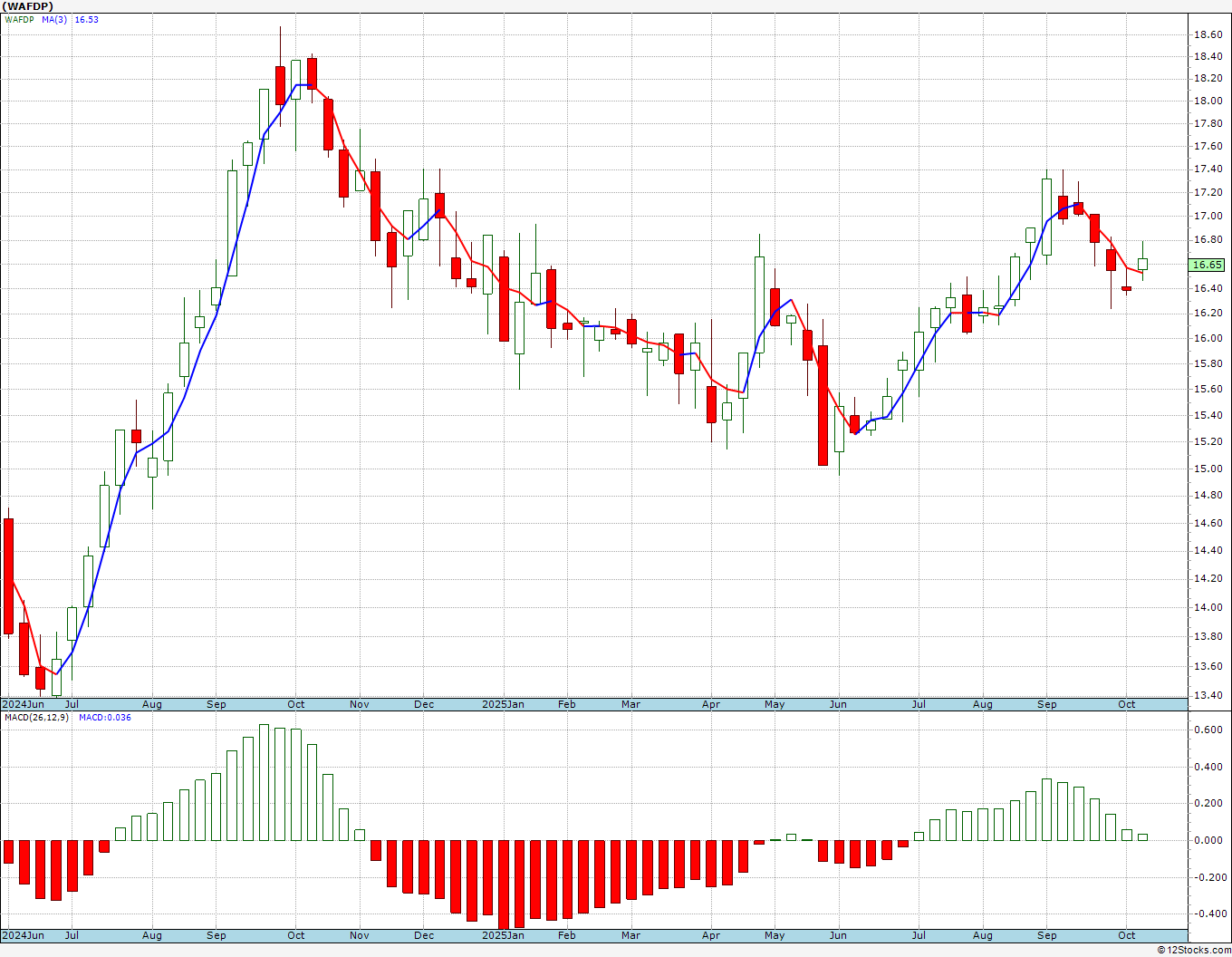Image resolution: width=1232 pixels, height=957 pixels.
Task: Select Dec on the MACD panel date axis
Action: point(424,935)
